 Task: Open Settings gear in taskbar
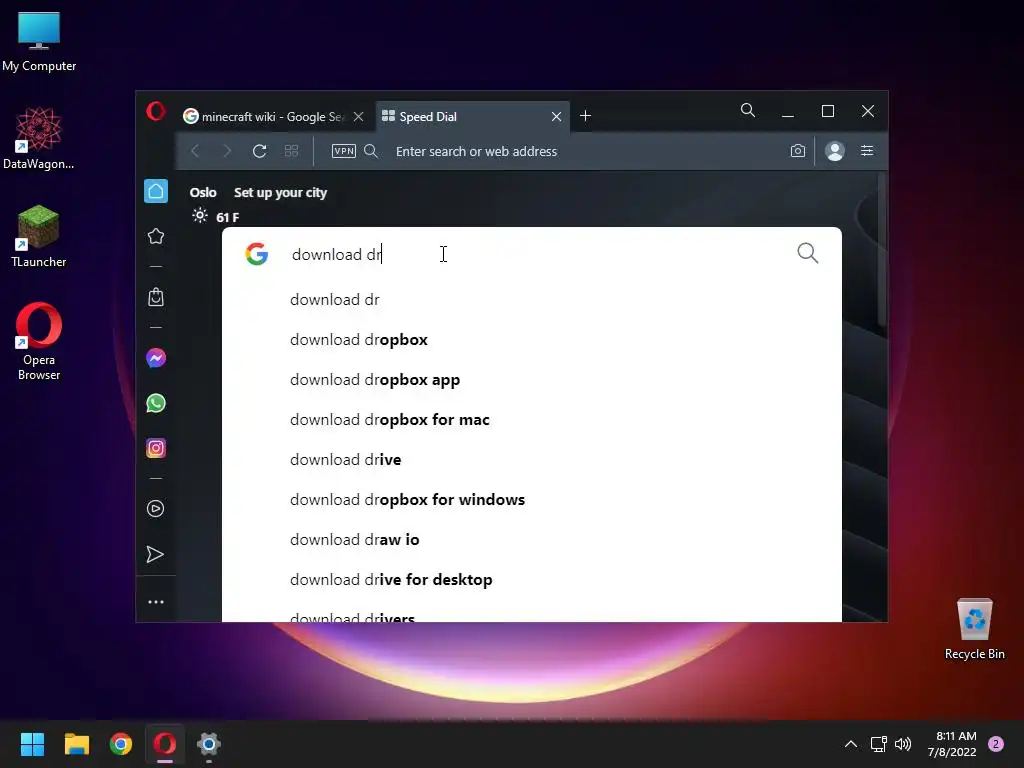[209, 744]
